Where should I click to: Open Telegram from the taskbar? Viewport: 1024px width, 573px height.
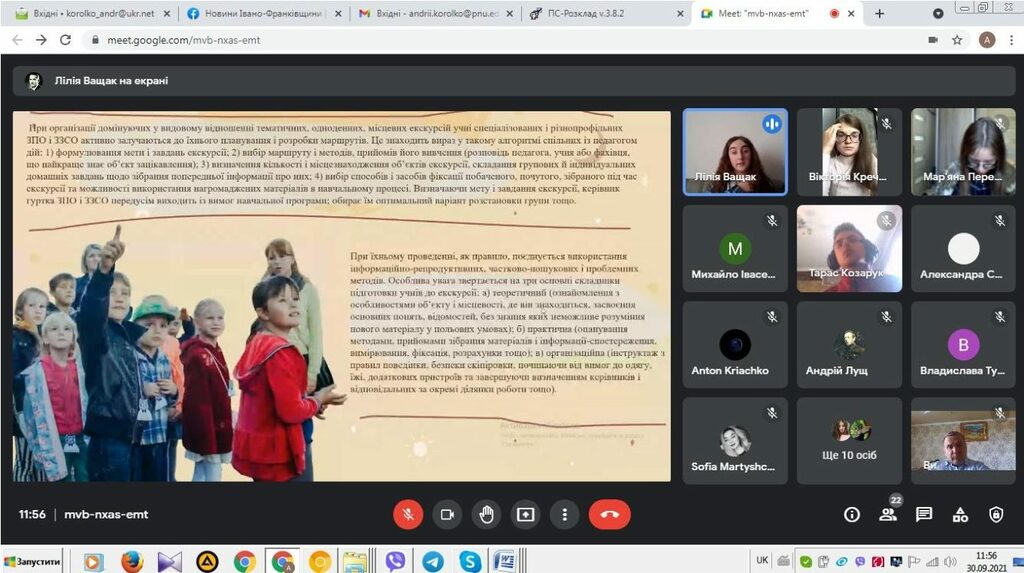(x=433, y=561)
